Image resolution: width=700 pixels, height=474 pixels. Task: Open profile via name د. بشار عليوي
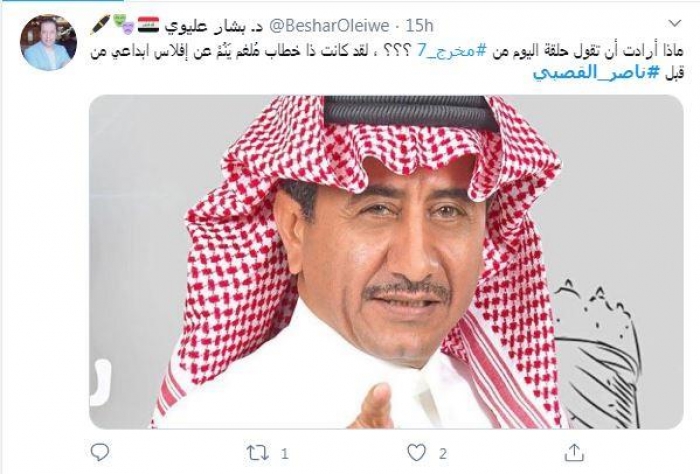pos(212,26)
